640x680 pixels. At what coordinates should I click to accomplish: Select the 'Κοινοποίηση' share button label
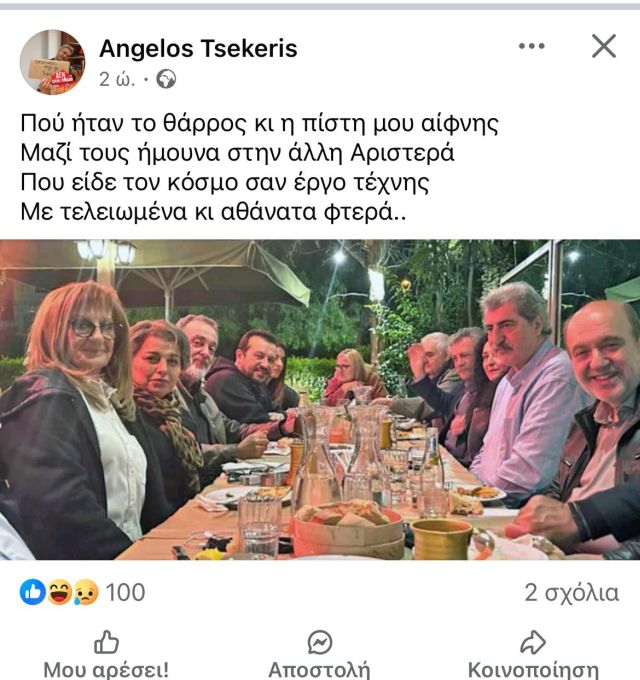pyautogui.click(x=533, y=670)
